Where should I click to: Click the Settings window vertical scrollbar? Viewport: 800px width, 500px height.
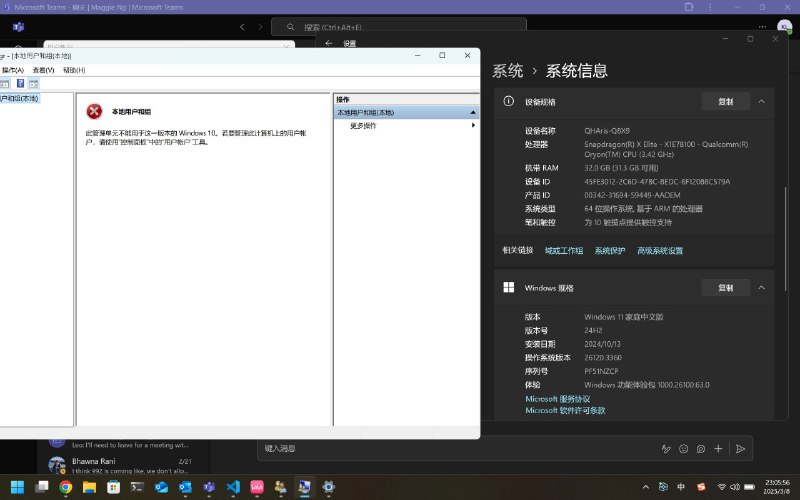point(786,239)
